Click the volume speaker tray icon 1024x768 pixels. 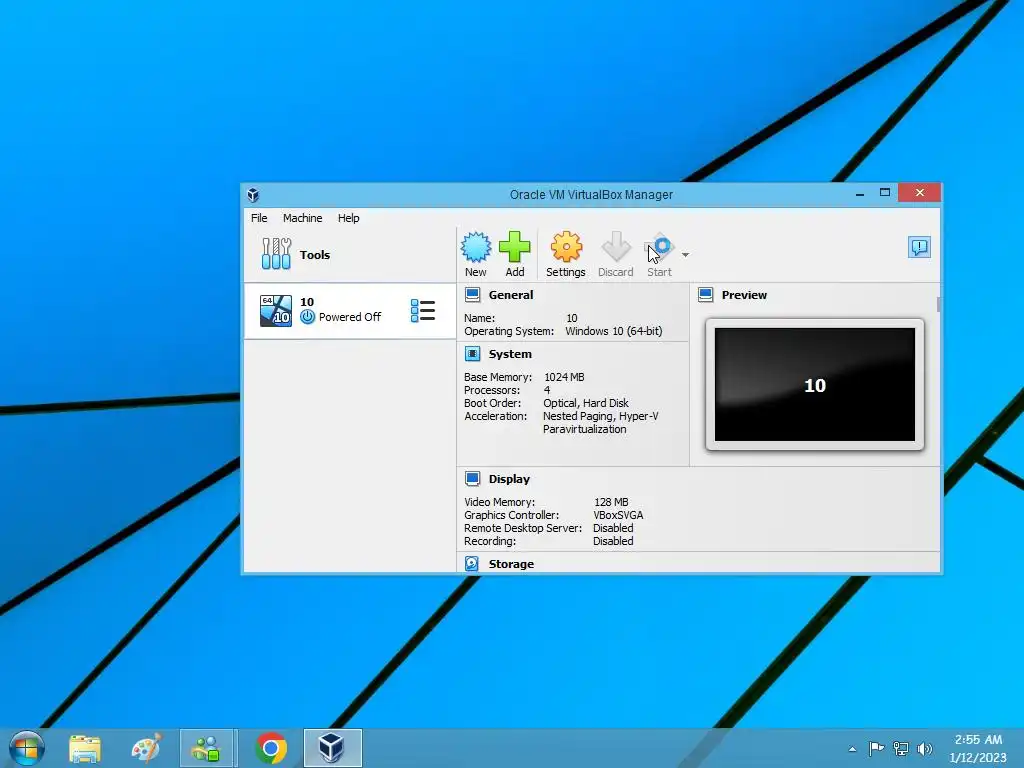(x=925, y=748)
